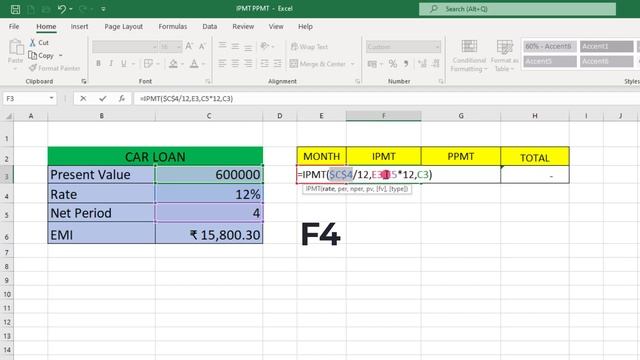Undo the last action
The width and height of the screenshot is (640, 360).
coord(62,9)
